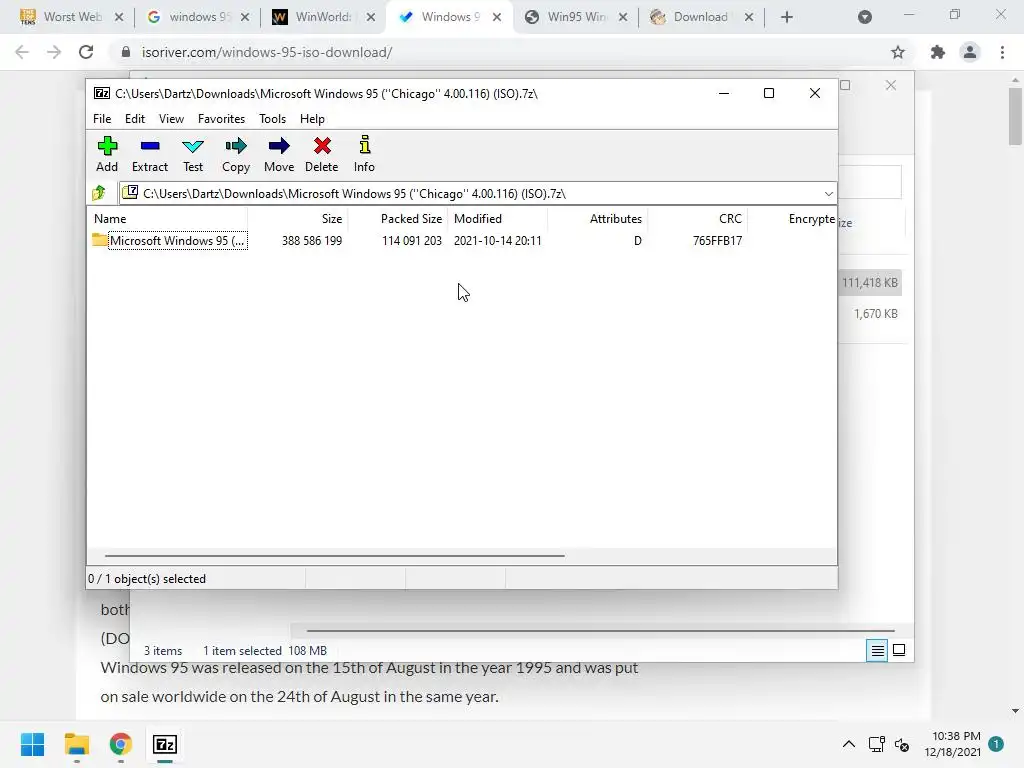Open File Explorer from the taskbar
Screen dimensions: 1024x768
tap(76, 744)
